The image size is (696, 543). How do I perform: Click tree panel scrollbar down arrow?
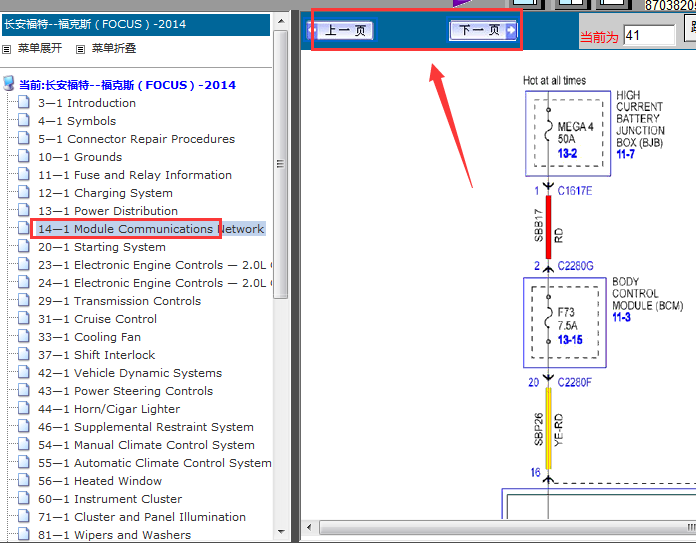[281, 531]
